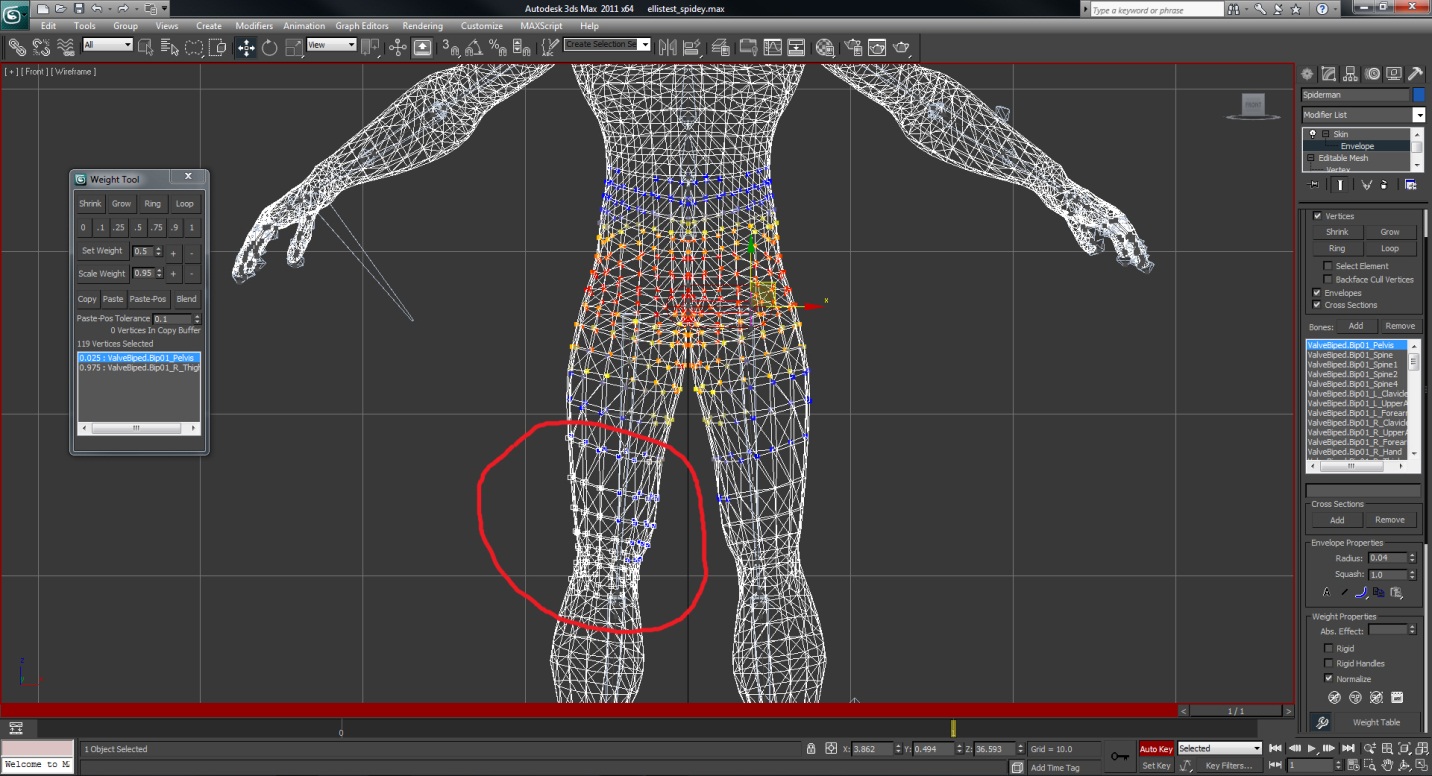Viewport: 1432px width, 776px height.
Task: Open the Motion command panel tab
Action: (1373, 74)
